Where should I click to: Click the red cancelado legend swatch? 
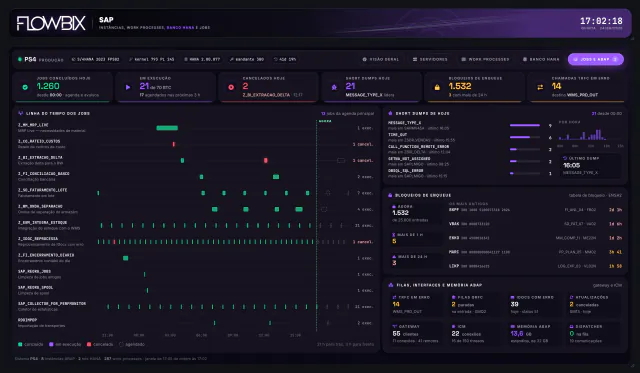[x=89, y=344]
